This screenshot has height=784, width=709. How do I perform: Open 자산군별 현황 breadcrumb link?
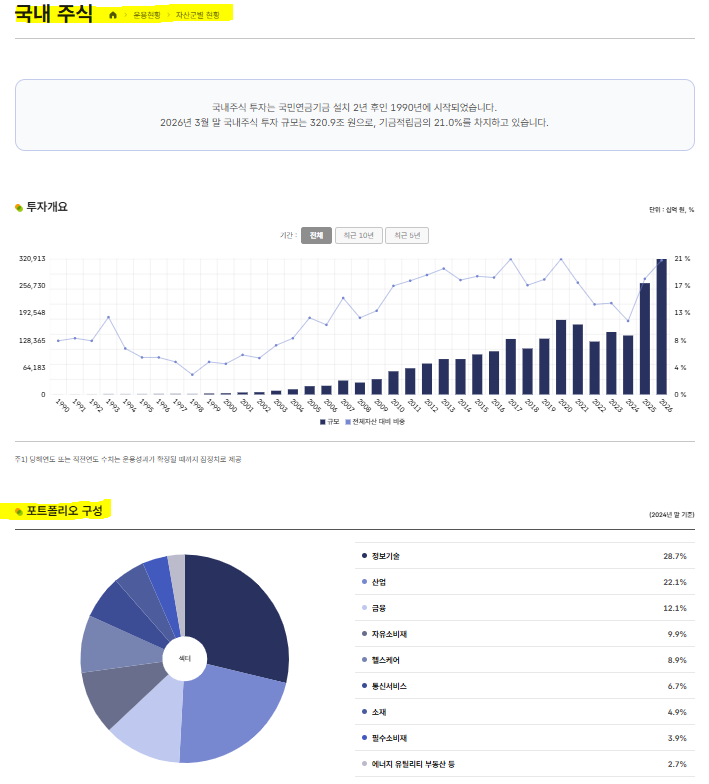198,16
